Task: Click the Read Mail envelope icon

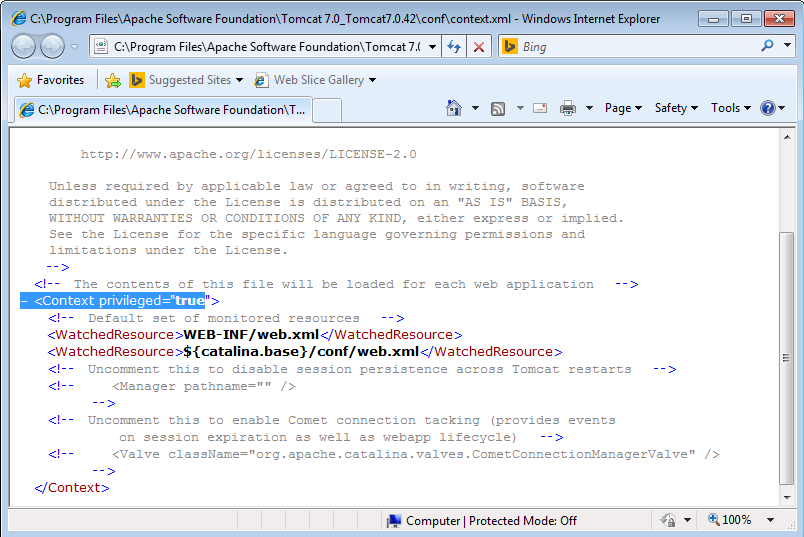Action: click(540, 108)
